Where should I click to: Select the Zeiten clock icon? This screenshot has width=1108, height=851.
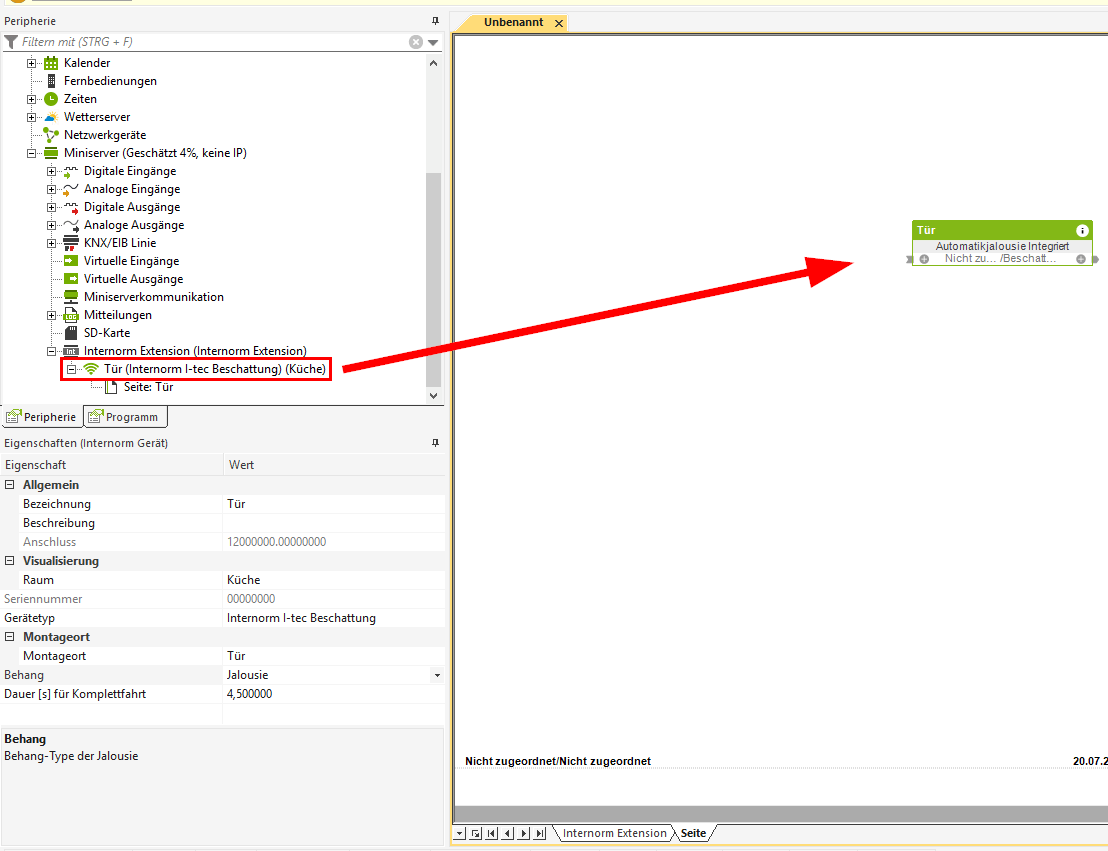coord(51,99)
